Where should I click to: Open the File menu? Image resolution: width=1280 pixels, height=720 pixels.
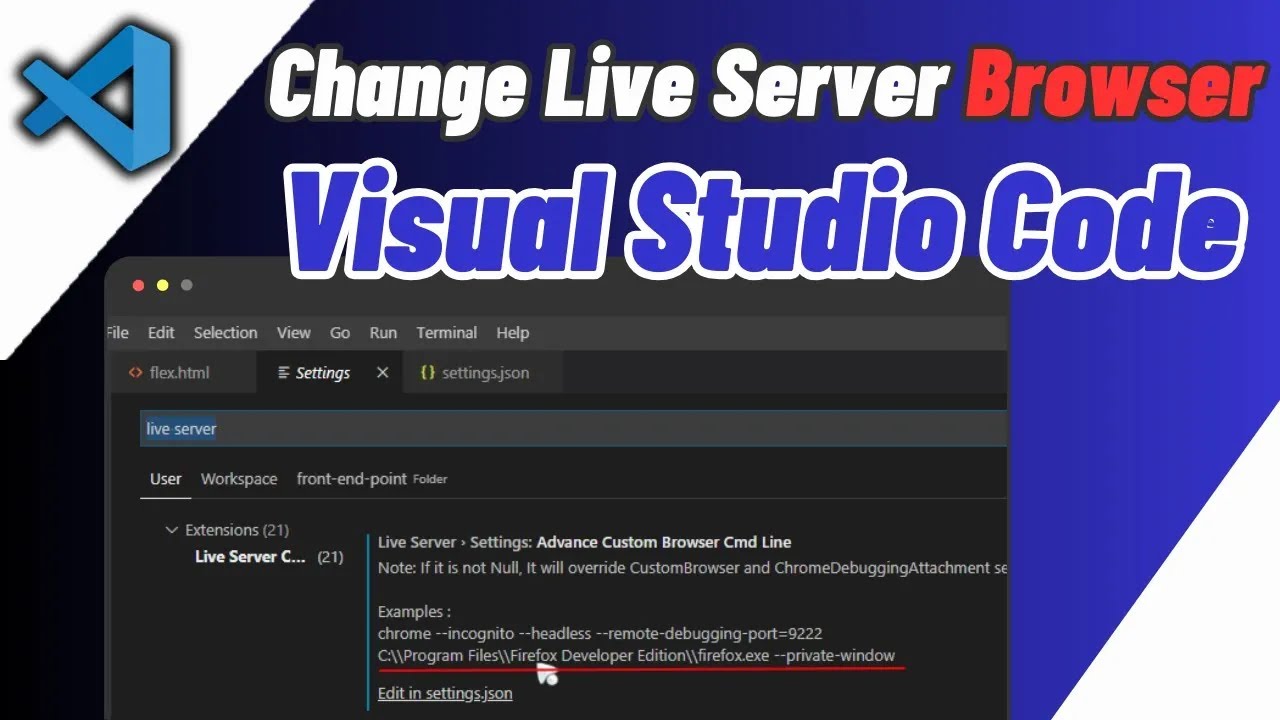117,332
